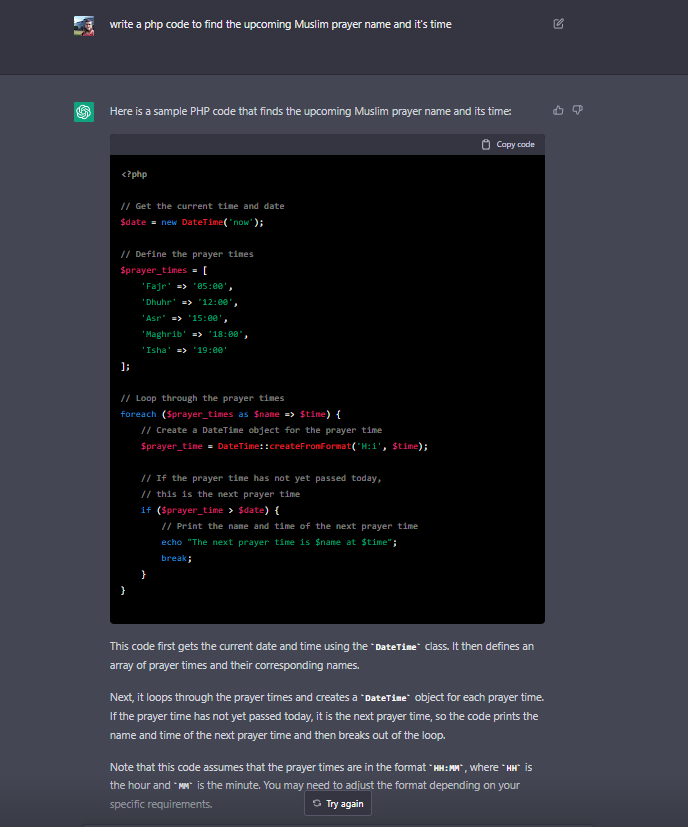
Task: Click the "'Maghrib' => '18:00'" line
Action: [194, 334]
